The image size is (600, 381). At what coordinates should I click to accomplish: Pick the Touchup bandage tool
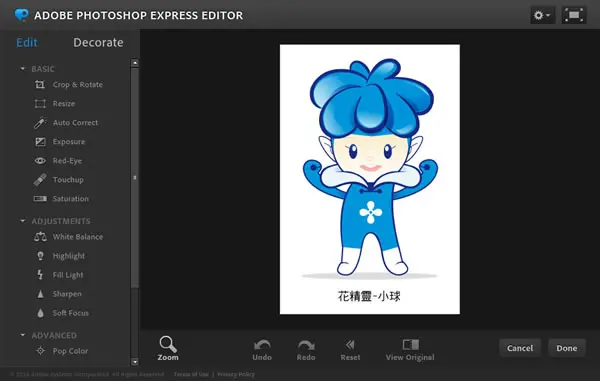[x=40, y=179]
